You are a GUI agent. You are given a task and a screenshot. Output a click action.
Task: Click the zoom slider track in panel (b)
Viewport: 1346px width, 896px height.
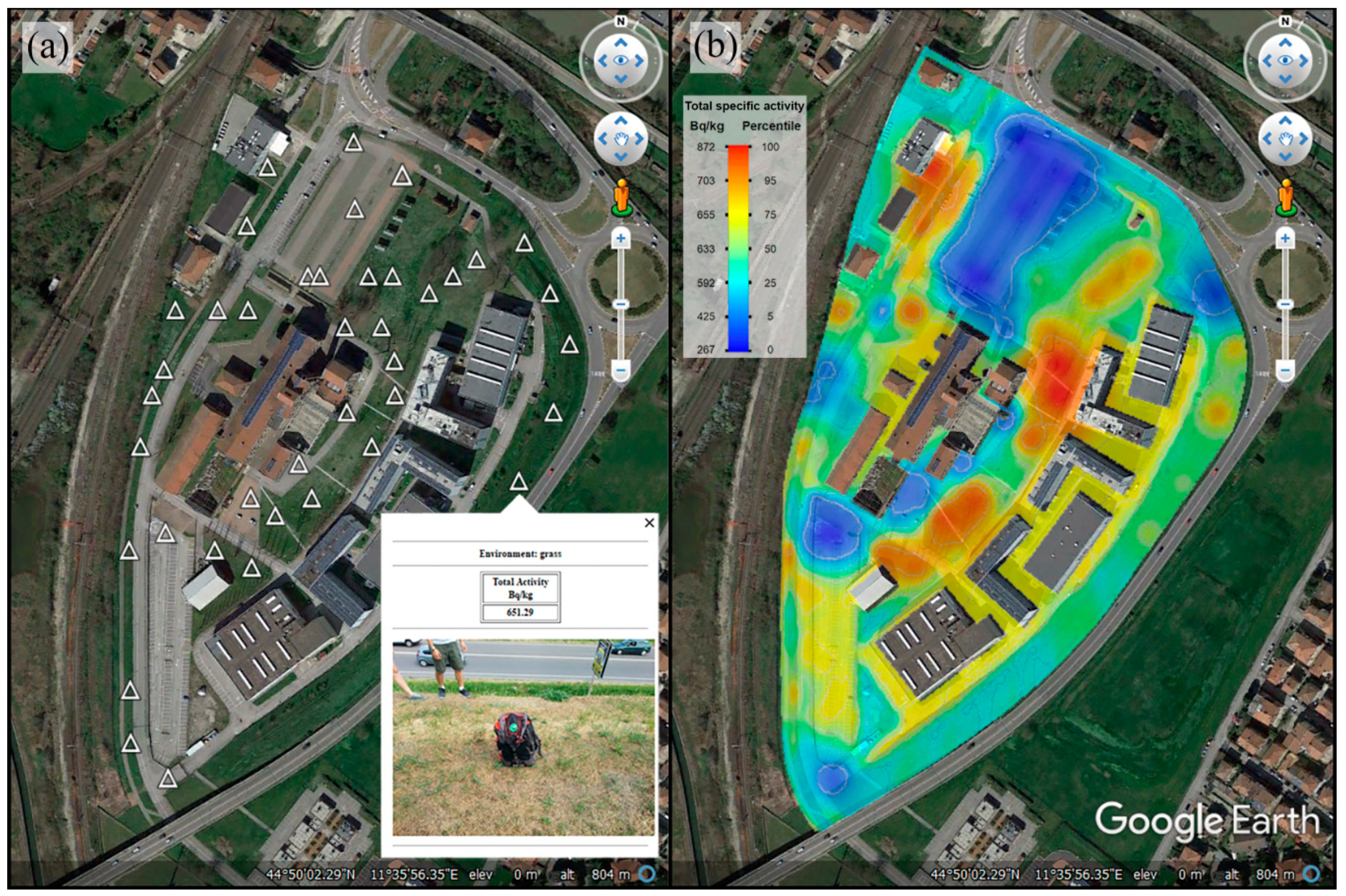1285,272
